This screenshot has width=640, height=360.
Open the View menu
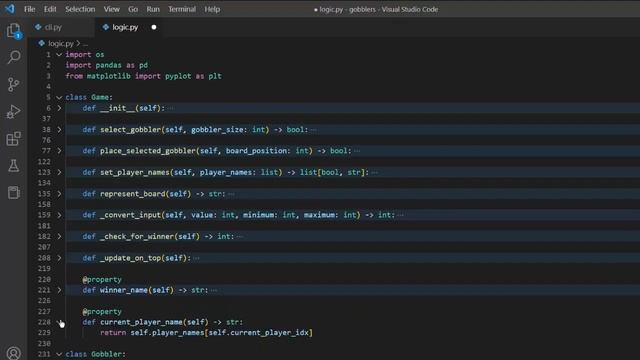click(x=111, y=9)
